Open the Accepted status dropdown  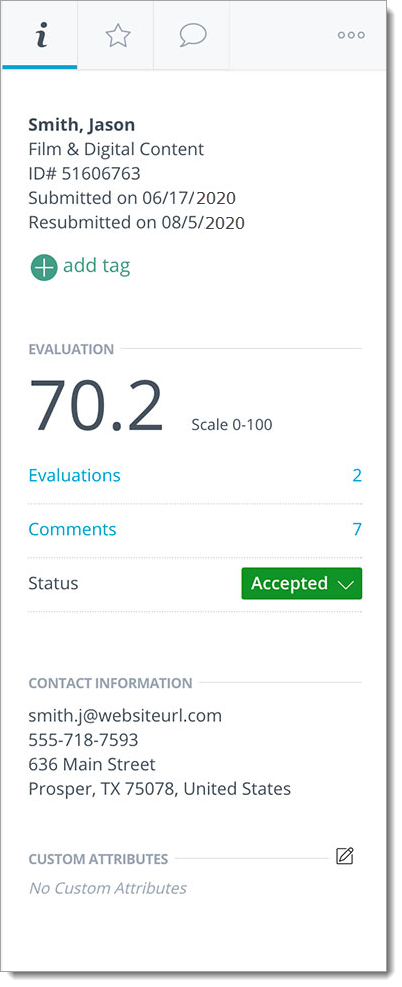tap(301, 584)
